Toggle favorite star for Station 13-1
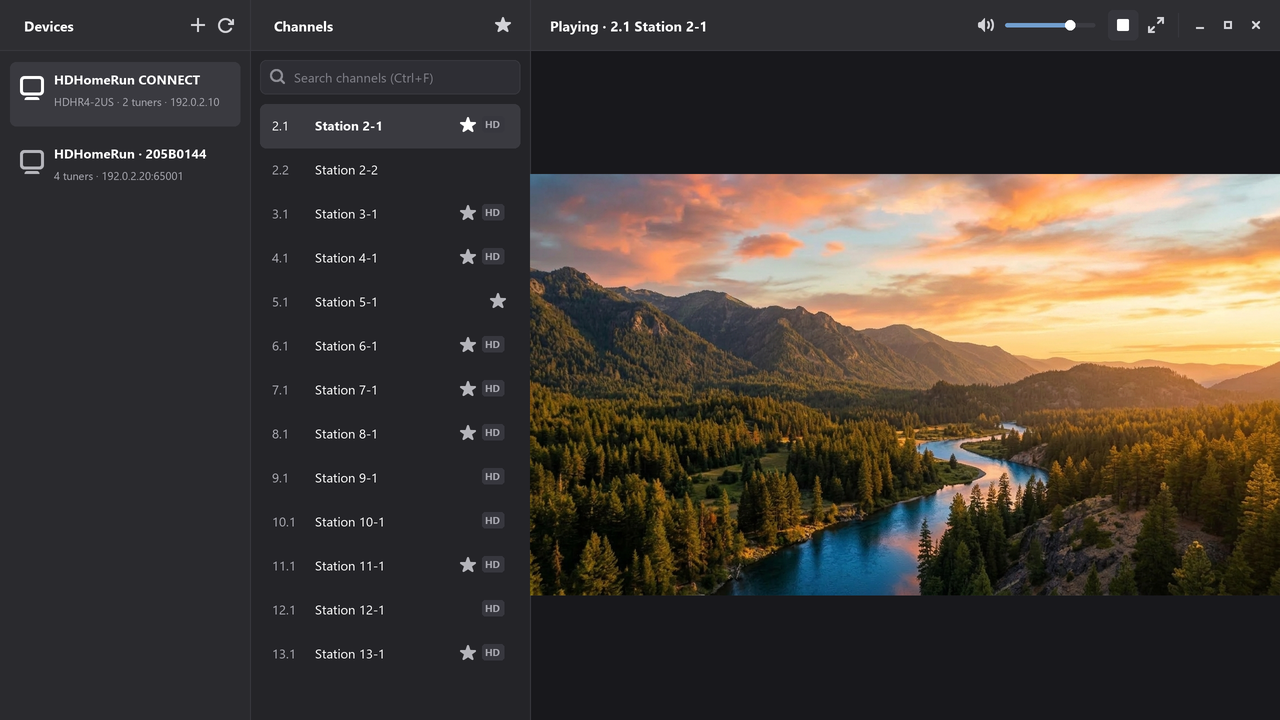Image resolution: width=1280 pixels, height=720 pixels. pyautogui.click(x=467, y=653)
